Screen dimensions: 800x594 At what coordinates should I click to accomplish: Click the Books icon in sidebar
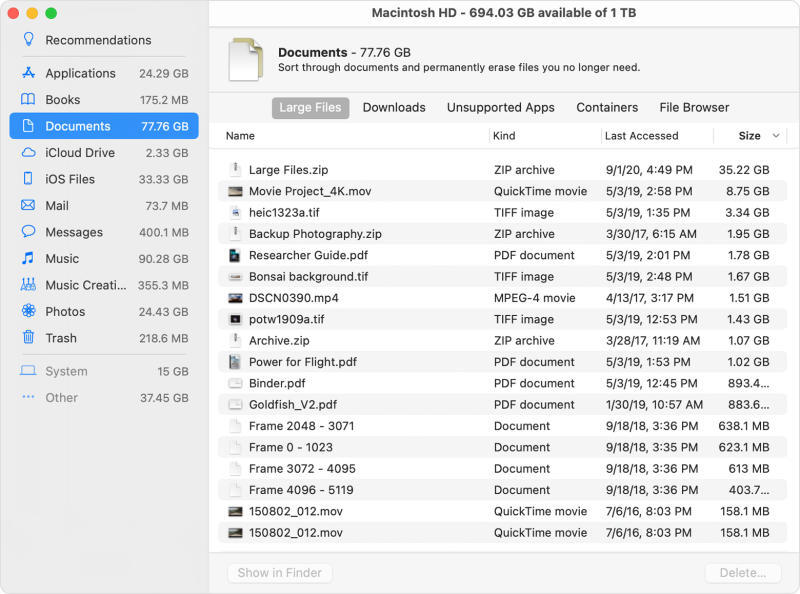pos(28,100)
